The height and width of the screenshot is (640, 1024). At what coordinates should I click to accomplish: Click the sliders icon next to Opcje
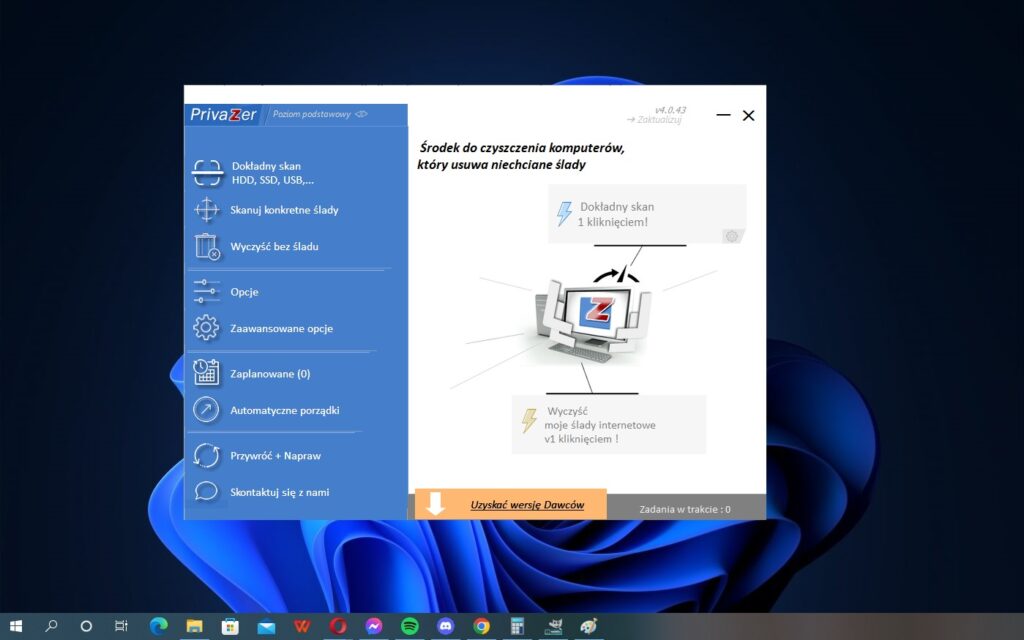[206, 291]
